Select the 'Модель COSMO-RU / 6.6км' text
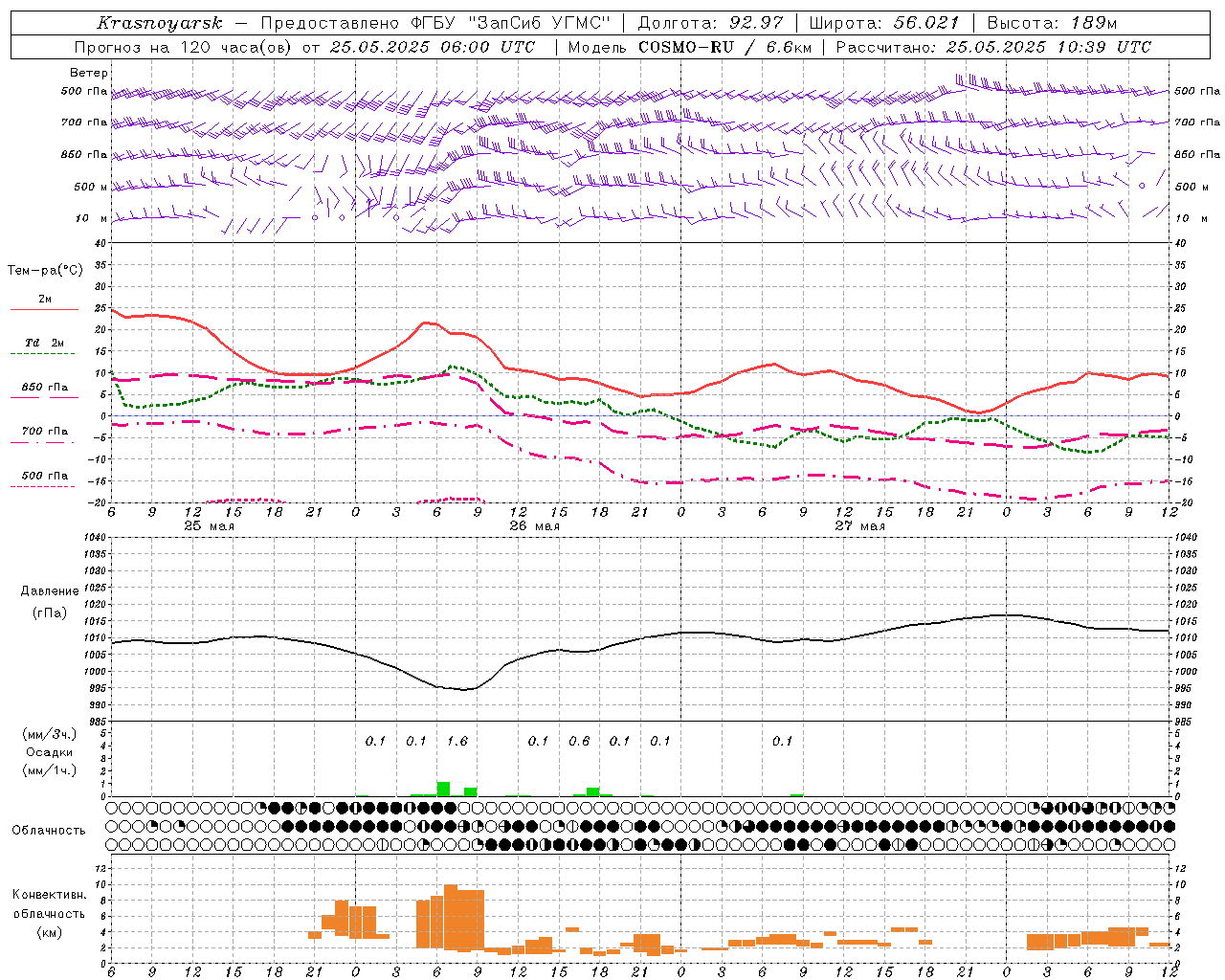1225x980 pixels. (x=689, y=47)
